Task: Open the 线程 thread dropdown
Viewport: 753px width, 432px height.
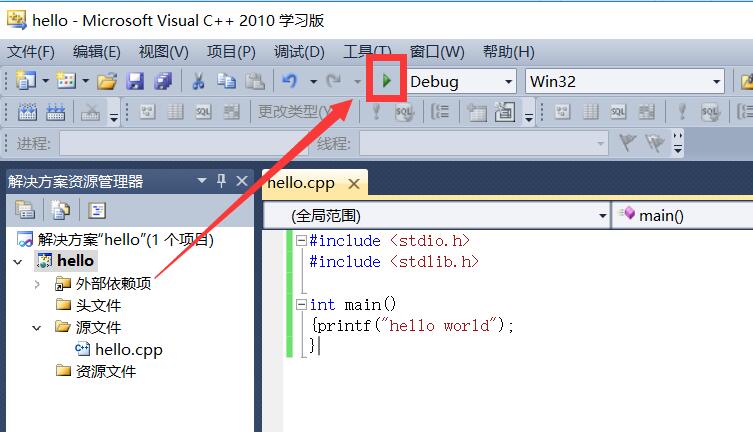Action: 600,143
